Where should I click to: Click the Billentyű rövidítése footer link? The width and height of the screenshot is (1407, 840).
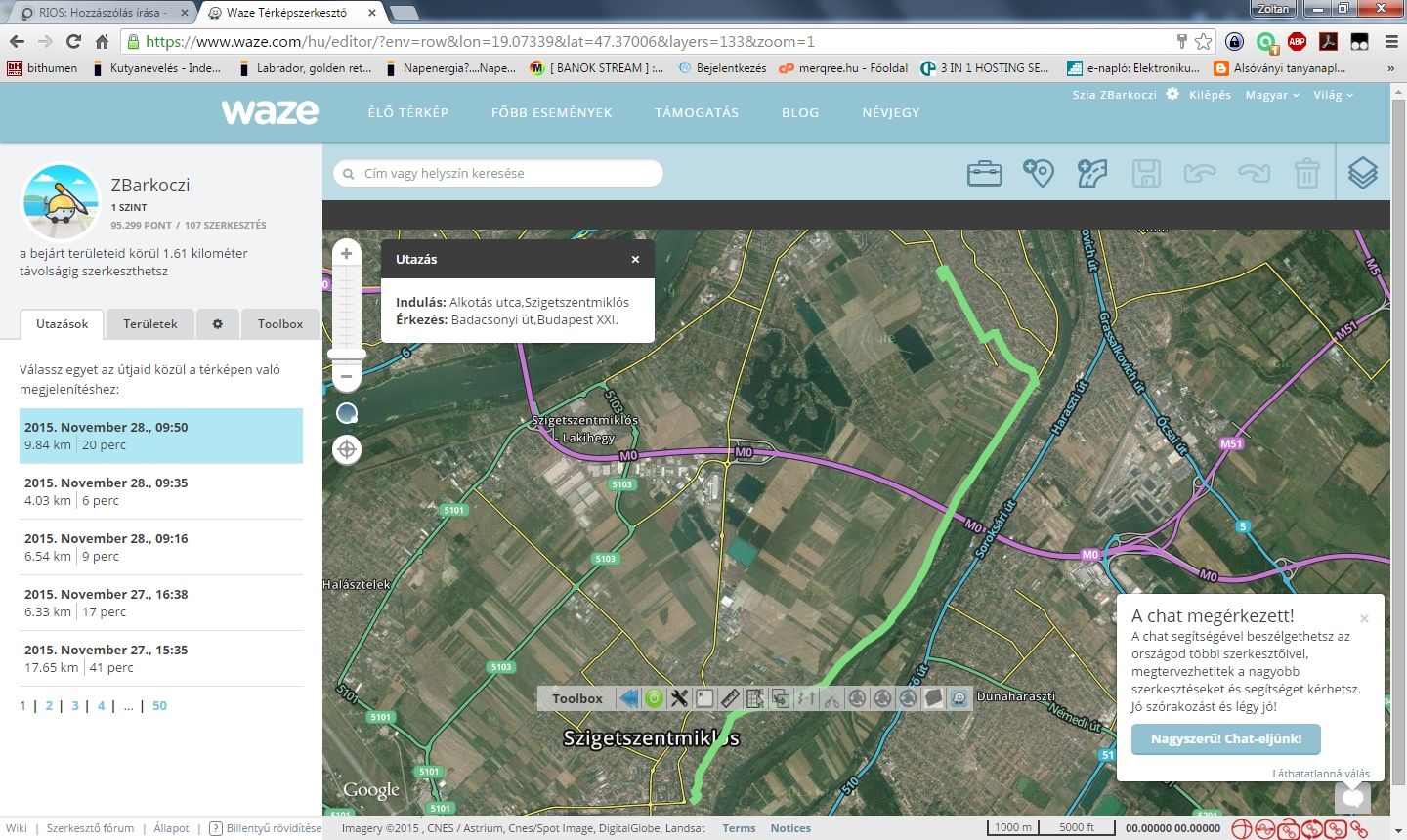coord(265,828)
